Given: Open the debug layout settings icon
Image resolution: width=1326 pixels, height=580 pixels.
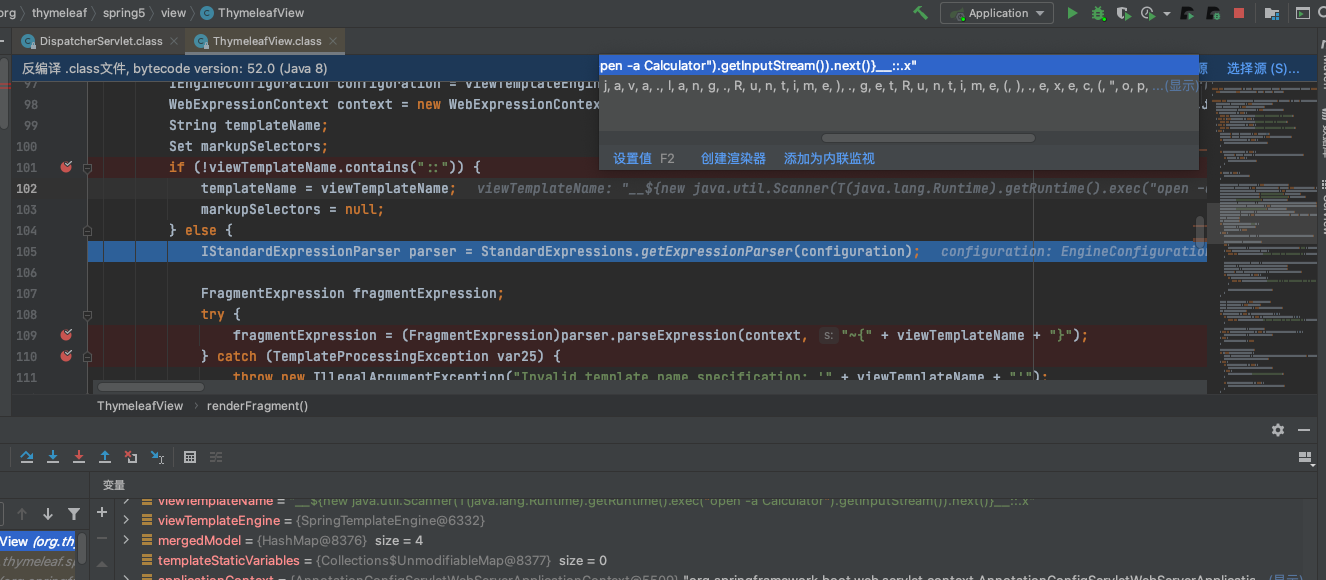Looking at the screenshot, I should click(x=1305, y=457).
